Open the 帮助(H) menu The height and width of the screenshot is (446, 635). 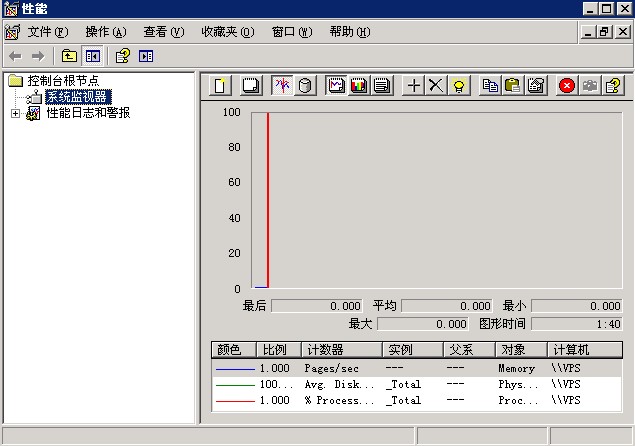[349, 32]
